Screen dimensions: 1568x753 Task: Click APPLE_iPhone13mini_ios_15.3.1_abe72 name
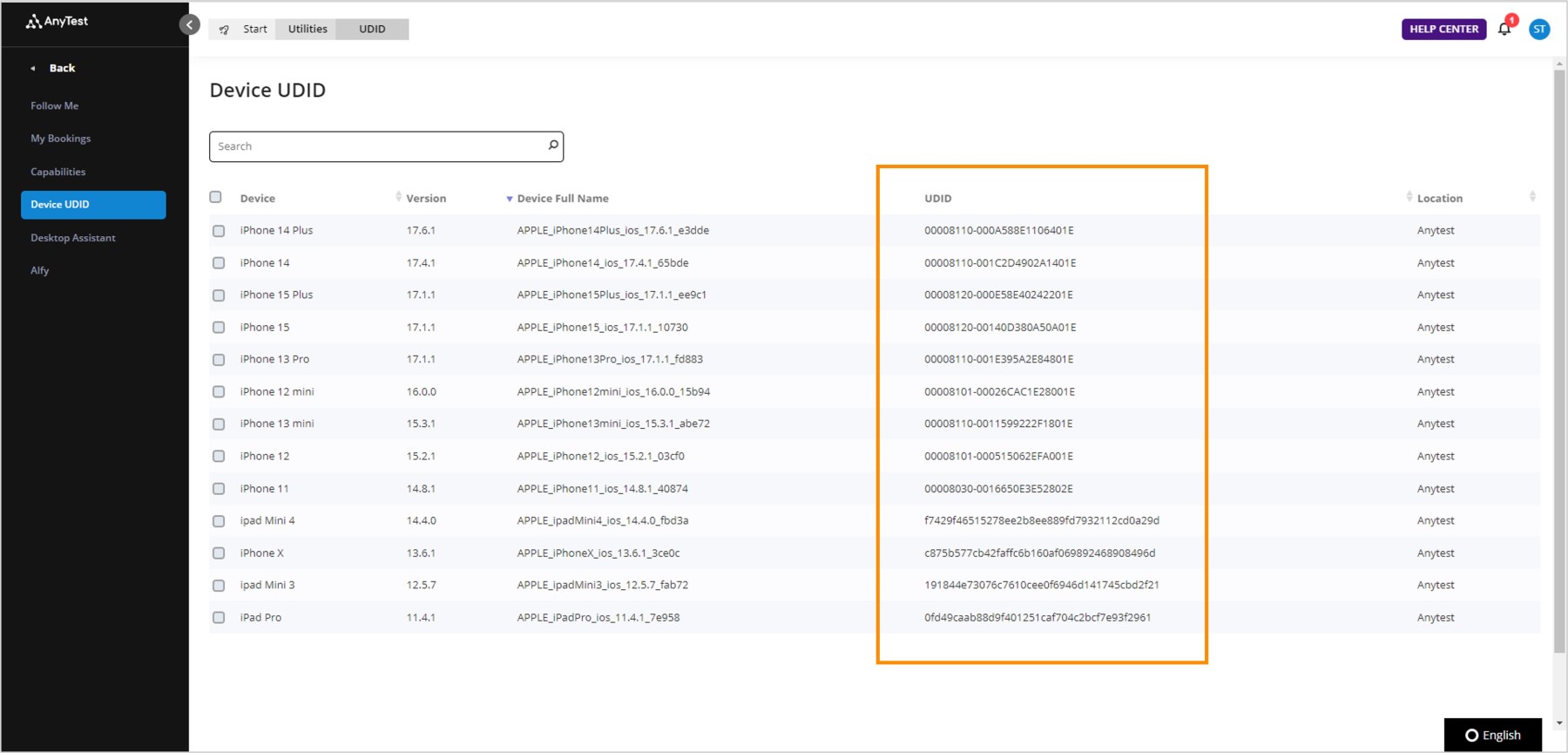coord(613,424)
